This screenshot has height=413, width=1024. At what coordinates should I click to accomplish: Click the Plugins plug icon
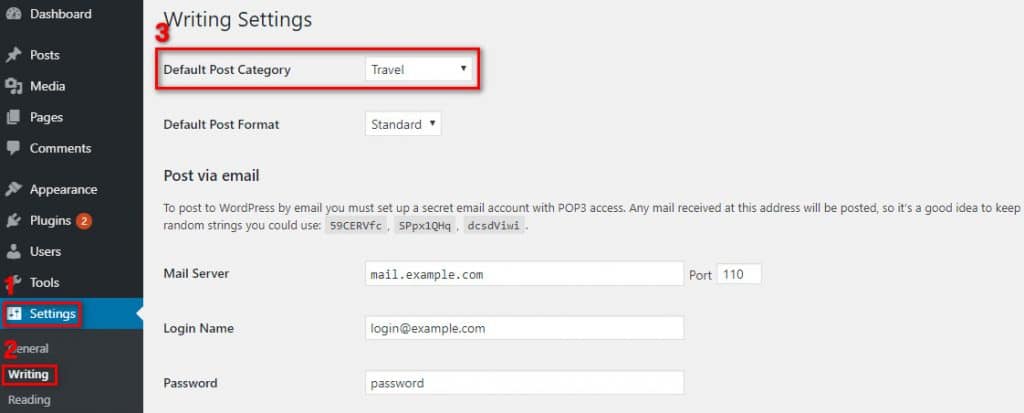(x=13, y=221)
